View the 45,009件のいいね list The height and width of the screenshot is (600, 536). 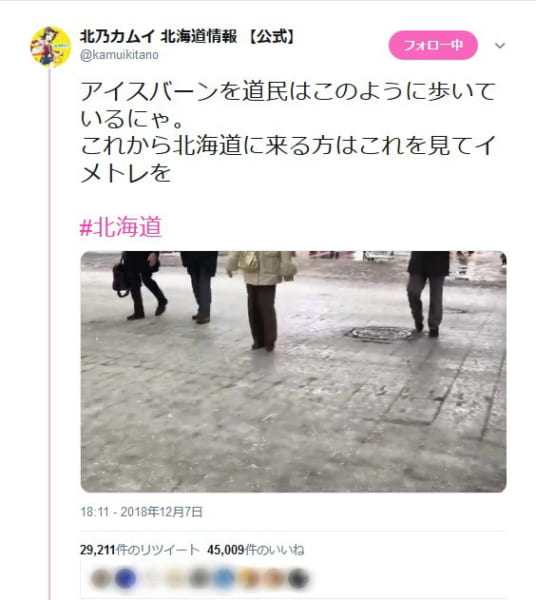point(256,550)
